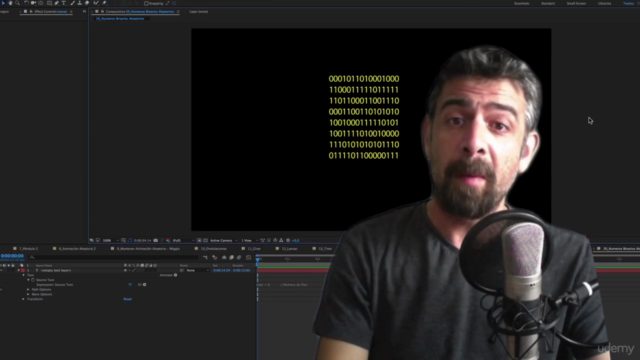
Task: Open the 1 View layout dropdown
Action: pos(249,240)
